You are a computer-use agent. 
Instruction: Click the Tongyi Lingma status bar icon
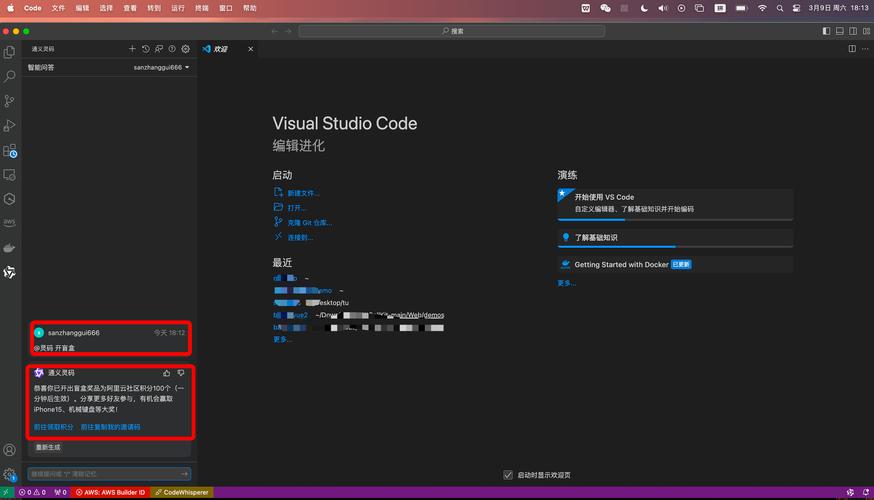[850, 492]
